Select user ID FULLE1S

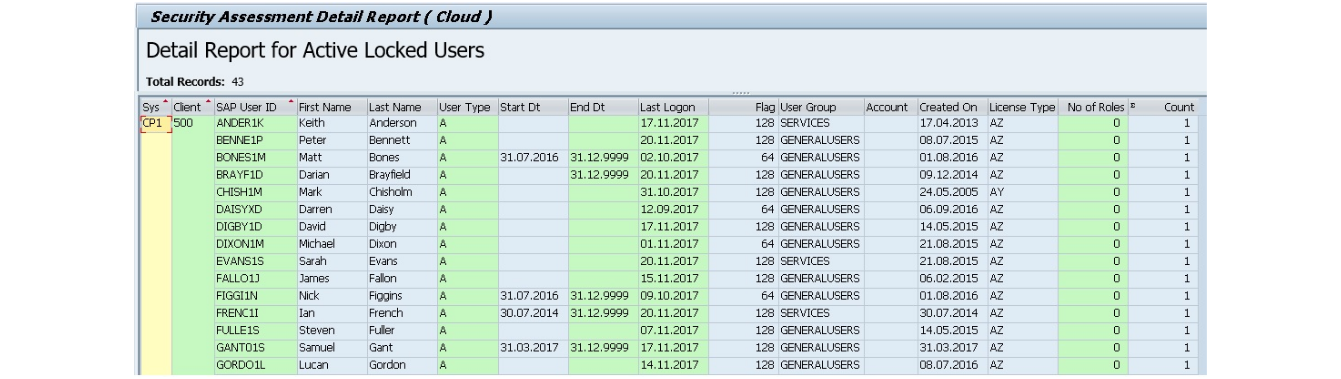(255, 329)
